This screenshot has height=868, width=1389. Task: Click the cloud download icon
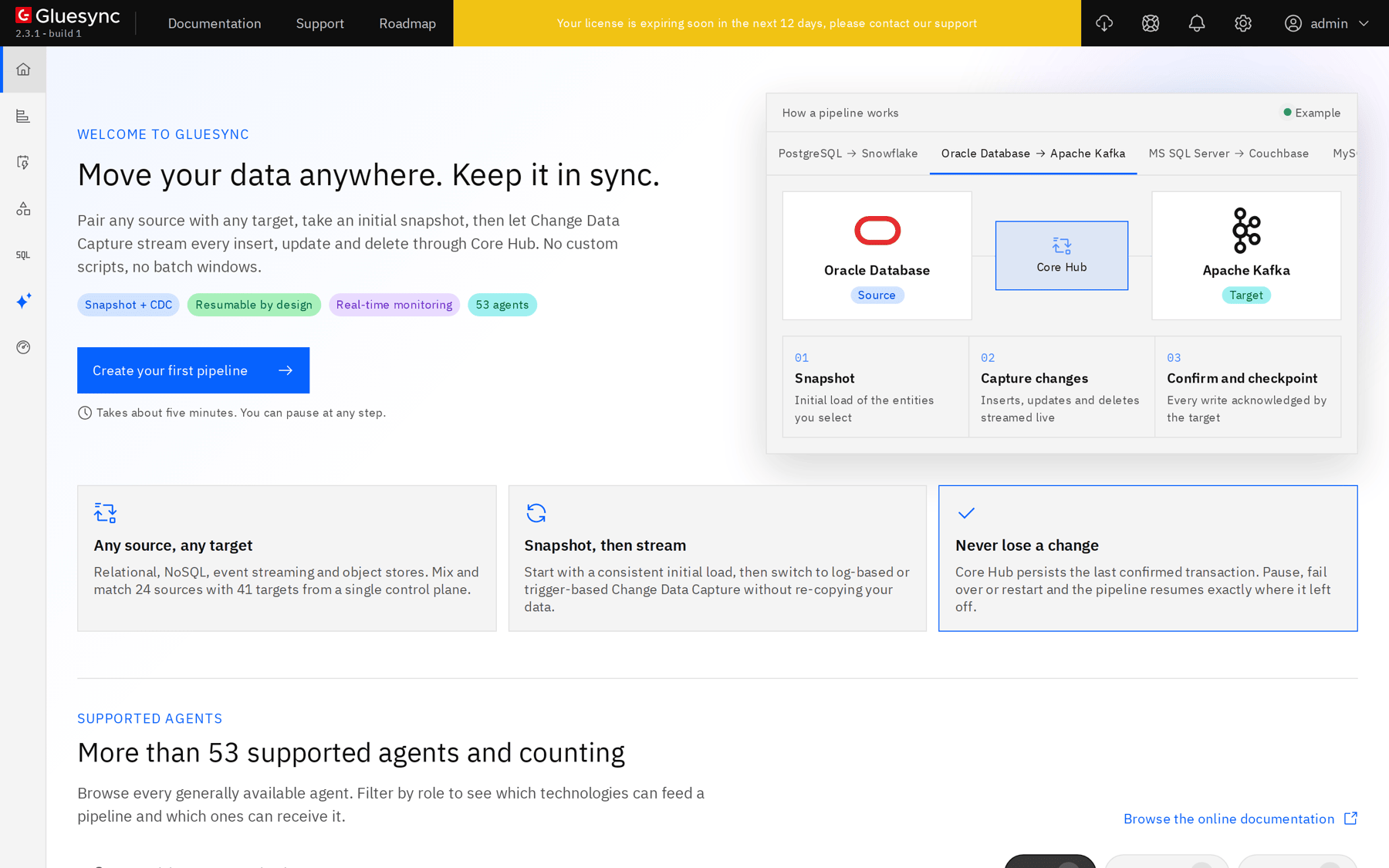1104,23
